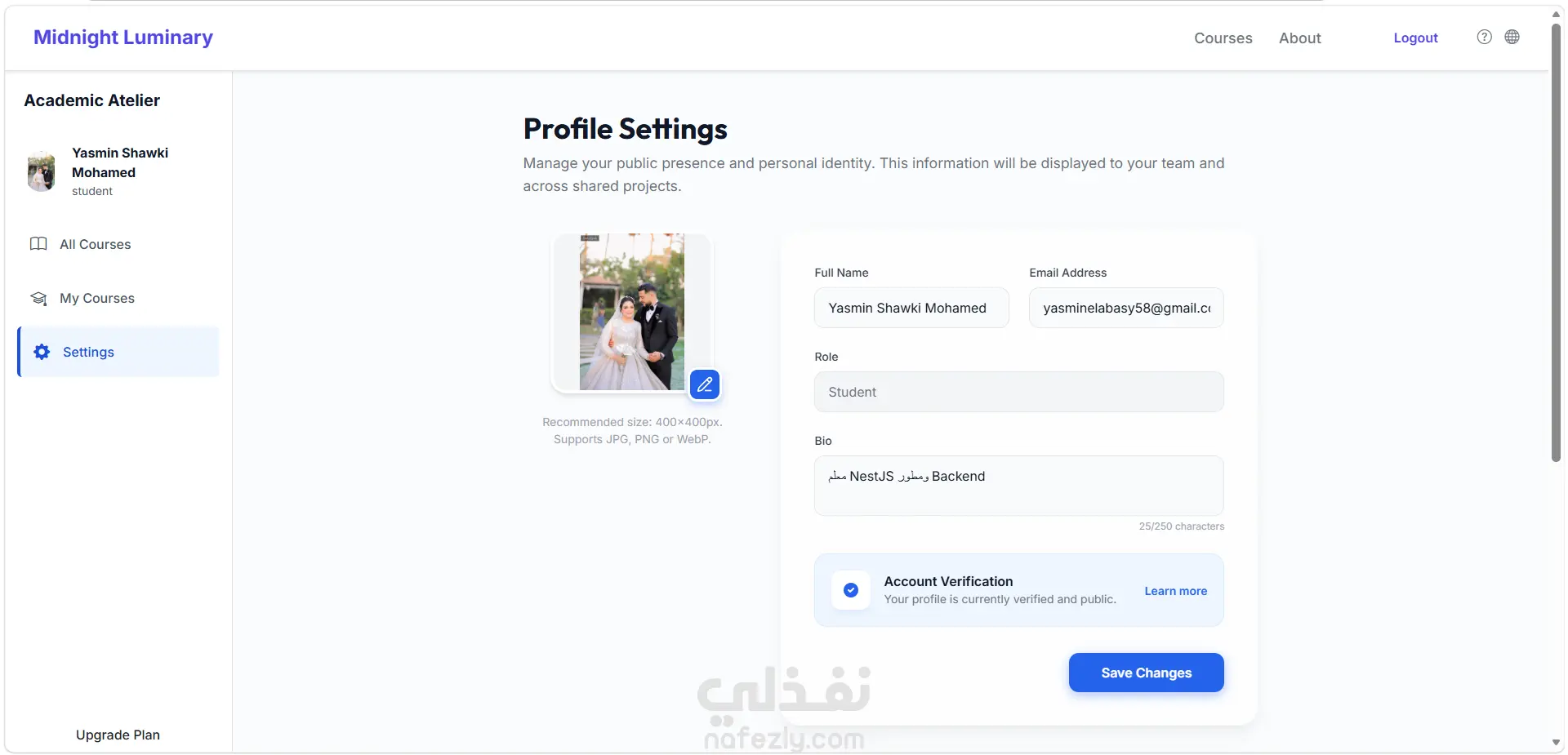The image size is (1568, 755).
Task: Click the All Courses book icon
Action: click(x=38, y=244)
